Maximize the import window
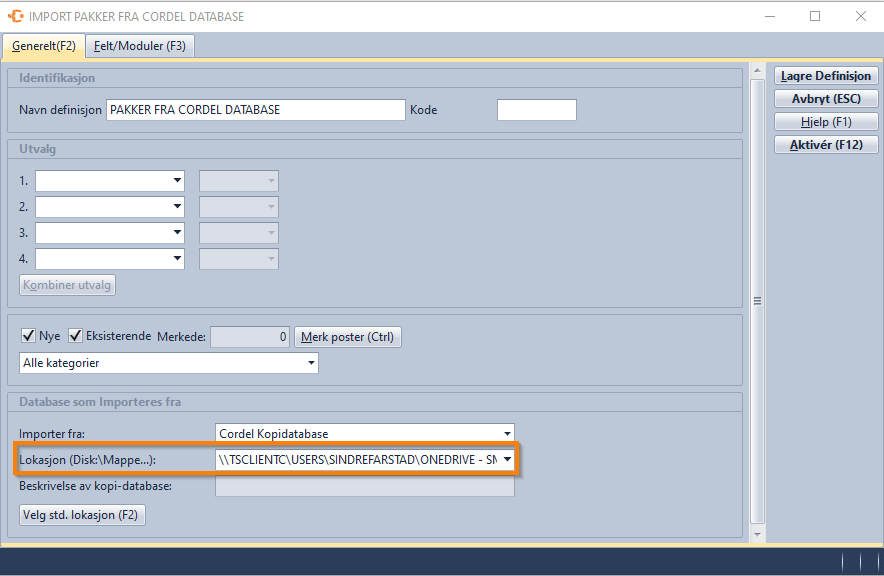This screenshot has width=884, height=576. tap(815, 16)
